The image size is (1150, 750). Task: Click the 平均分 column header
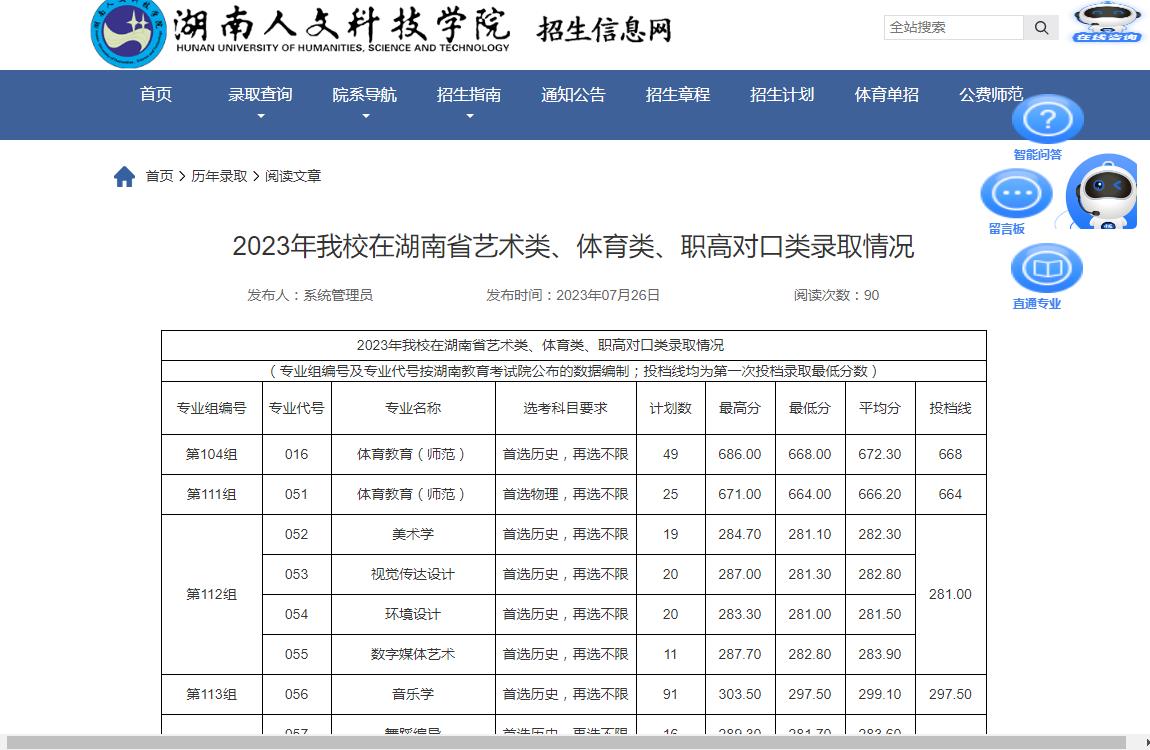(879, 408)
